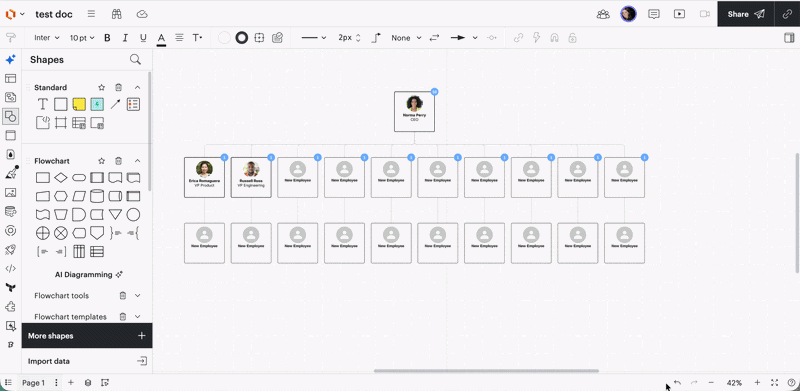Collapse the Flowchart shapes section
This screenshot has width=800, height=391.
pos(137,161)
